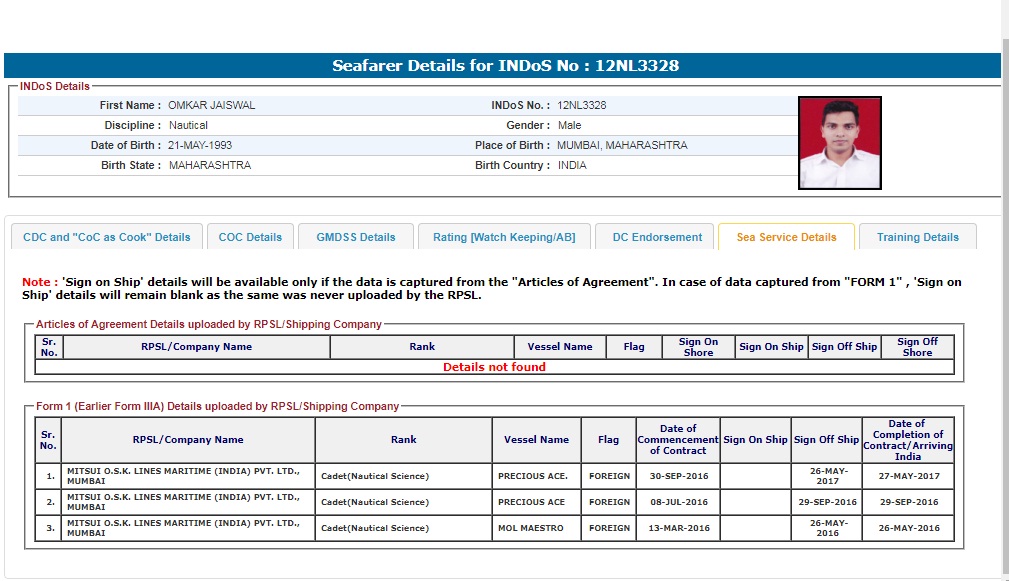1009x581 pixels.
Task: Click the 30-SEP-2016 commencement date cell
Action: (x=678, y=476)
